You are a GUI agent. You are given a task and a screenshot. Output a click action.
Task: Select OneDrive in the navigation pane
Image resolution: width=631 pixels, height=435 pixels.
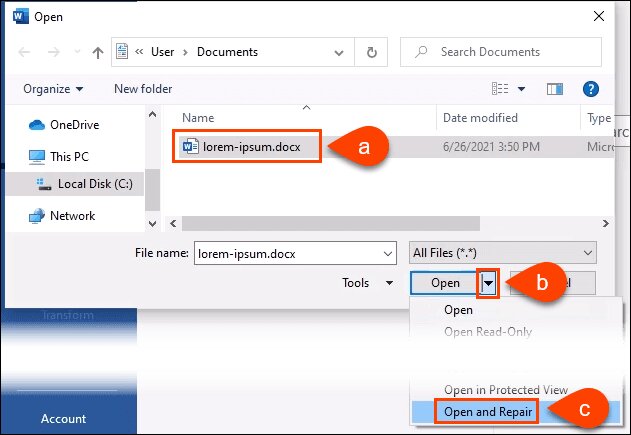click(x=74, y=125)
